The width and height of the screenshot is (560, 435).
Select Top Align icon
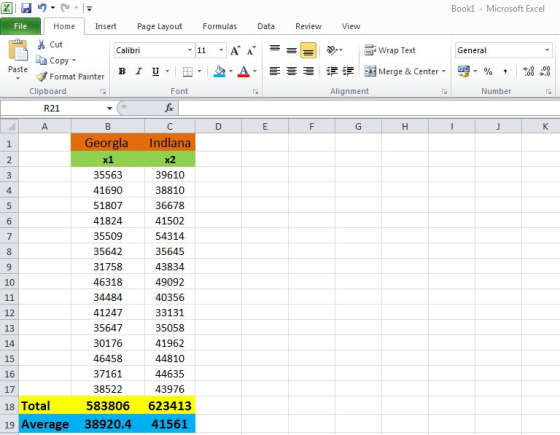[x=275, y=49]
